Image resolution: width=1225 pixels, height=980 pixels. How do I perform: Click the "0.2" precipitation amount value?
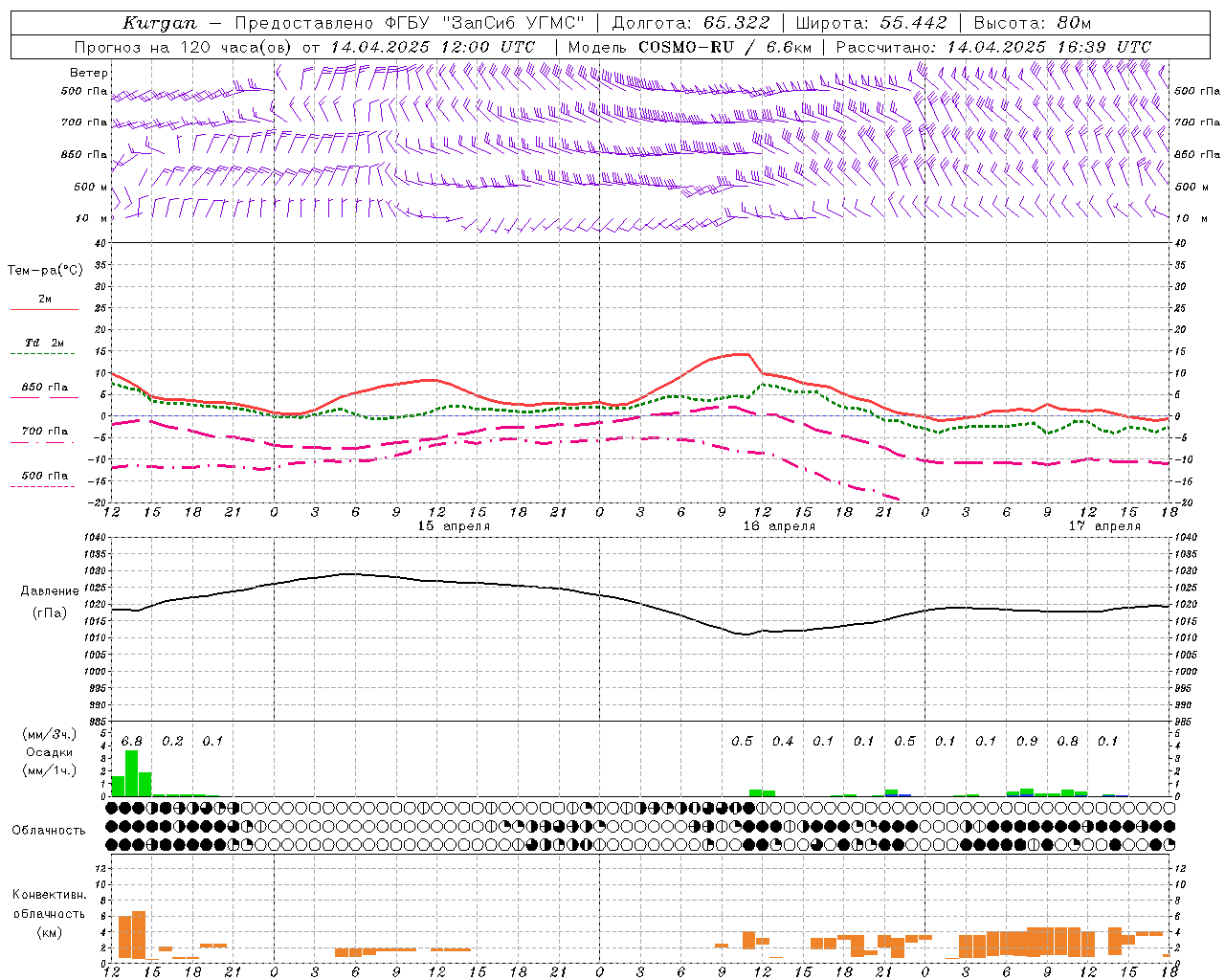tap(172, 742)
